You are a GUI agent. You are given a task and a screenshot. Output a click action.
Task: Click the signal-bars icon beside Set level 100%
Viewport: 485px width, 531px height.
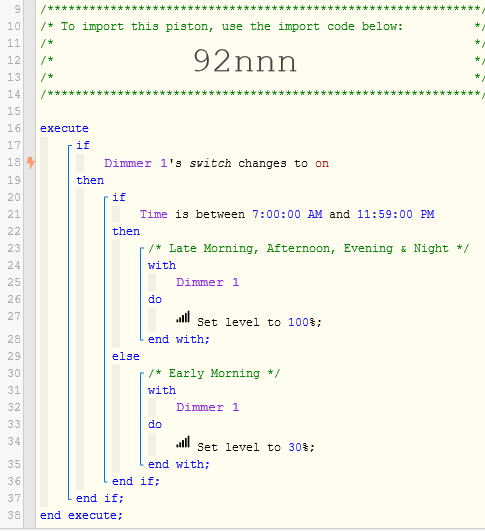click(x=183, y=317)
